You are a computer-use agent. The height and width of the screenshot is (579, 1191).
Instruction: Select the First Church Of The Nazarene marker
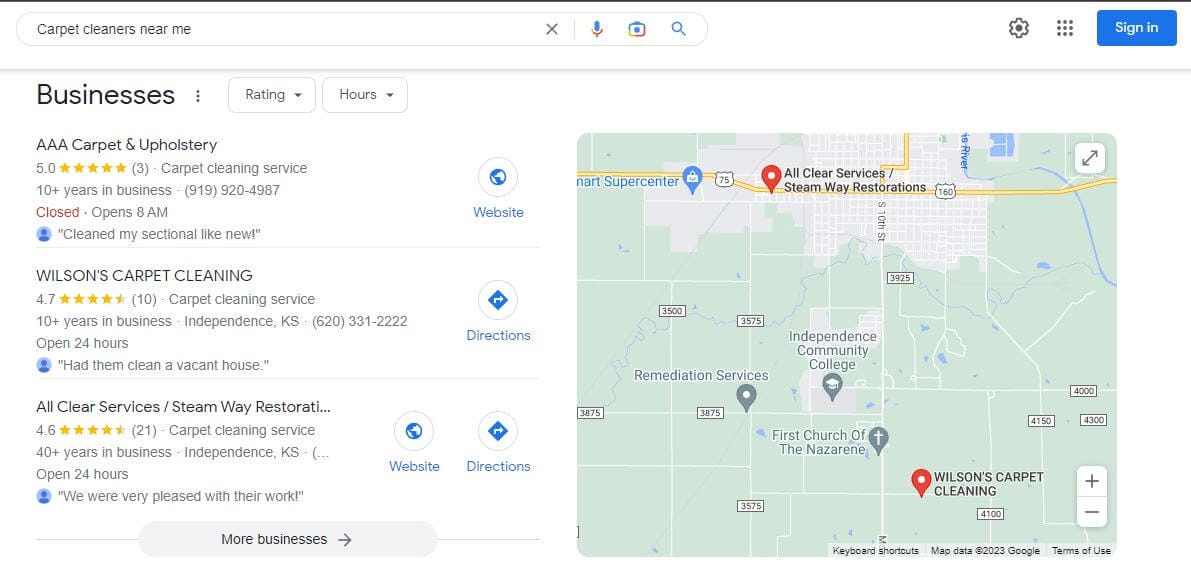pyautogui.click(x=878, y=441)
